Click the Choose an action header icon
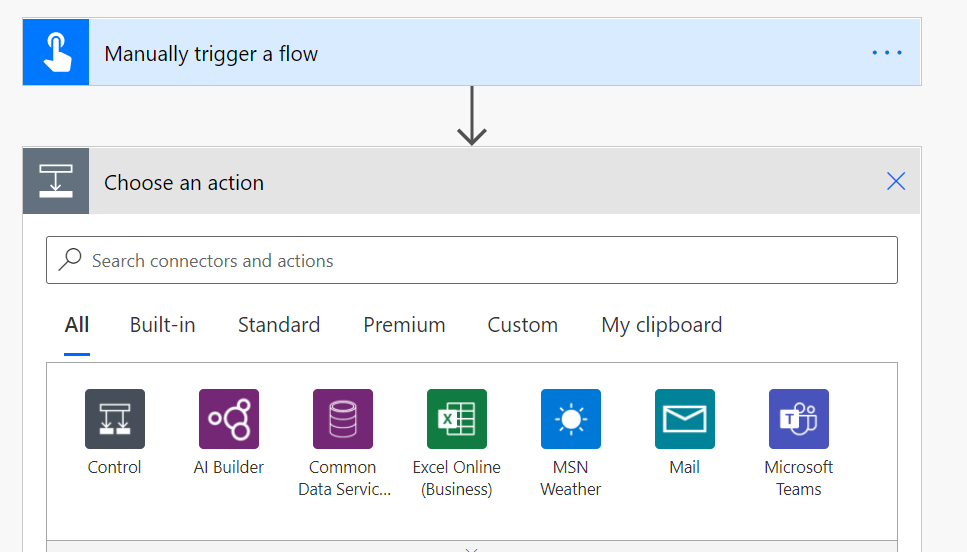 [x=56, y=181]
